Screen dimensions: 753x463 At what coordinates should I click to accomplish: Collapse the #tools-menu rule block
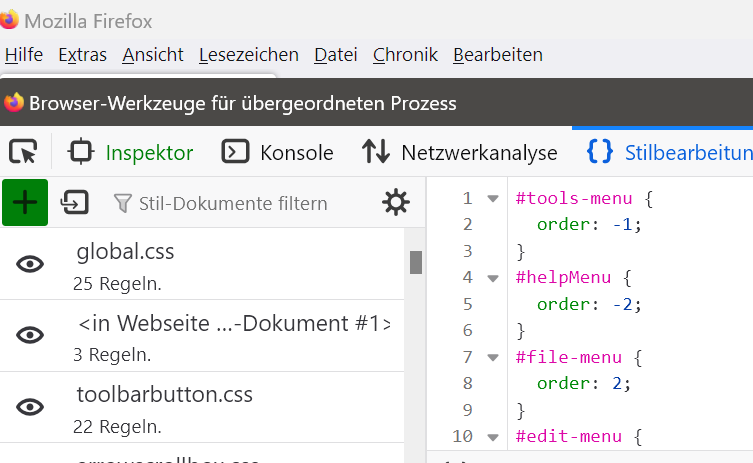[492, 199]
